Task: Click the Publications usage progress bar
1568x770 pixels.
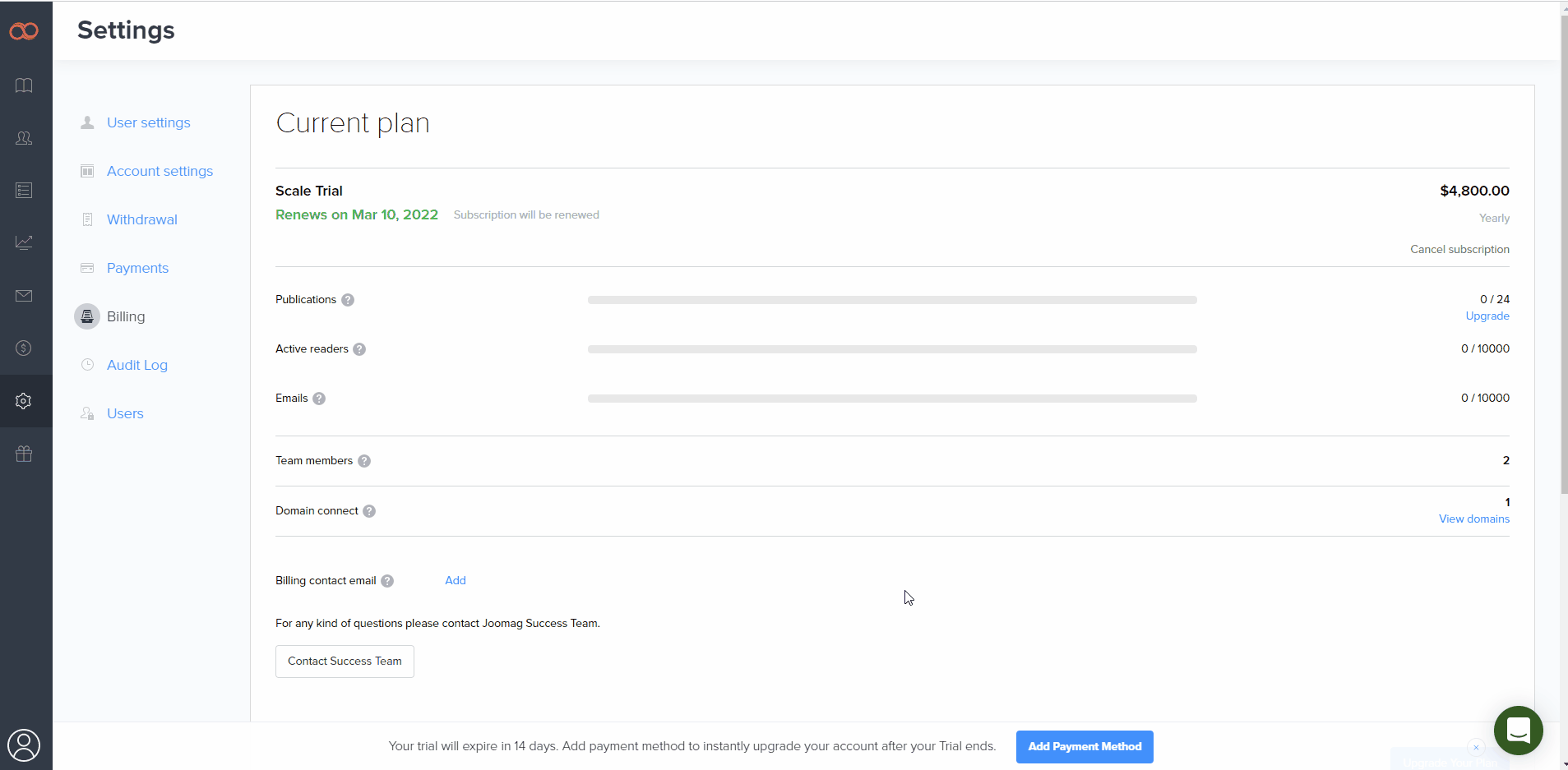Action: (892, 300)
